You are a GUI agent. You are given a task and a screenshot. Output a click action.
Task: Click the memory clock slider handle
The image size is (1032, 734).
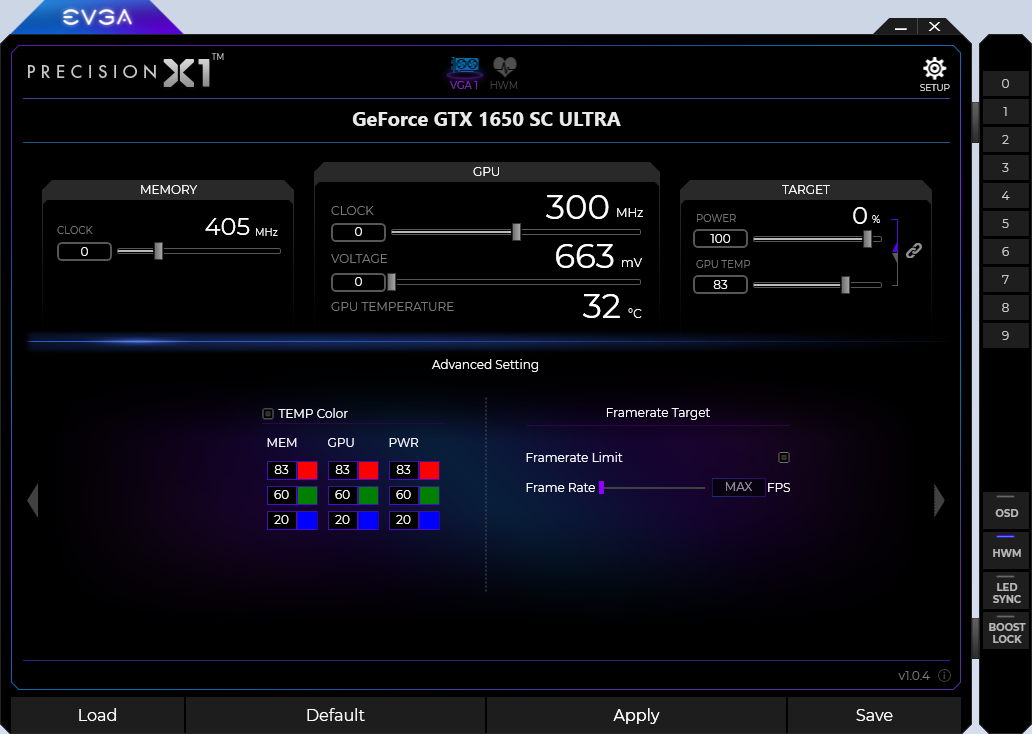coord(158,251)
